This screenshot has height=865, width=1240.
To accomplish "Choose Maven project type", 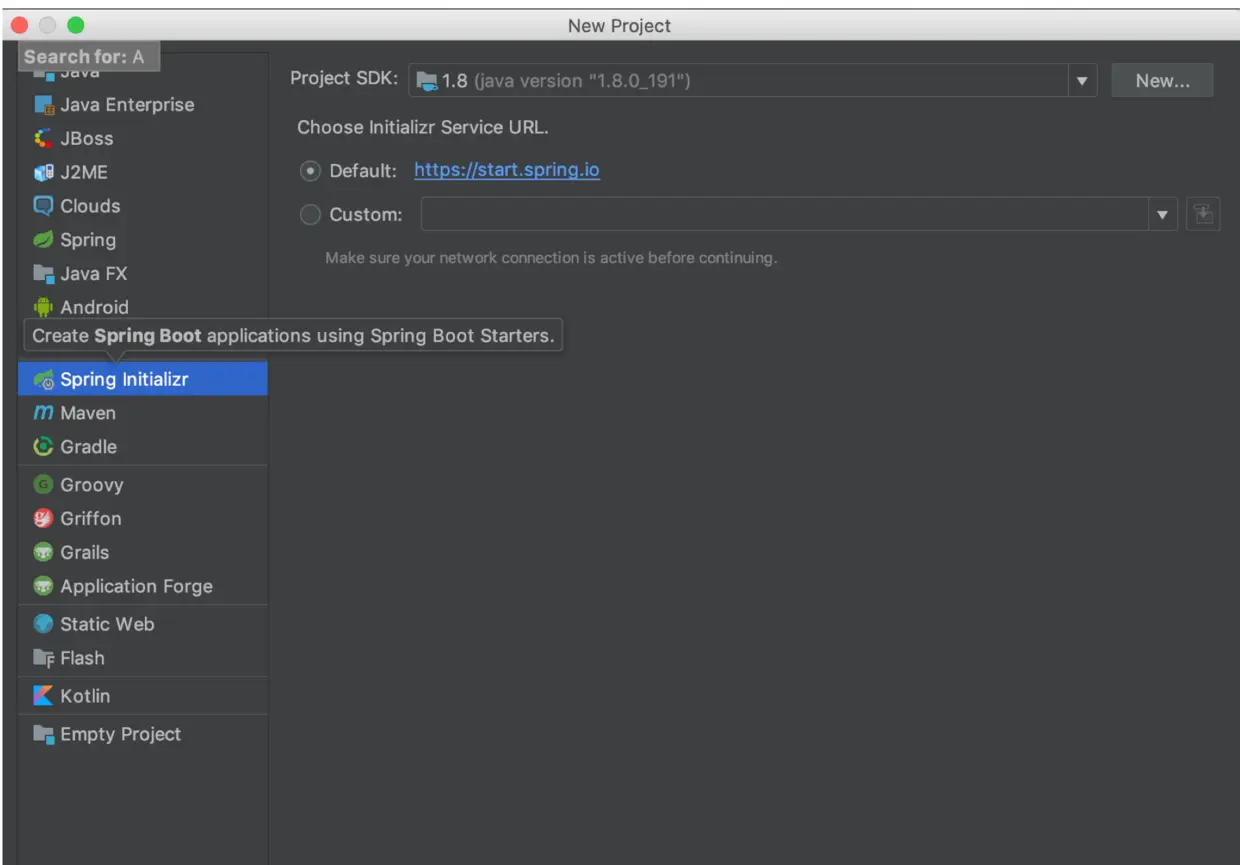I will 143,413.
